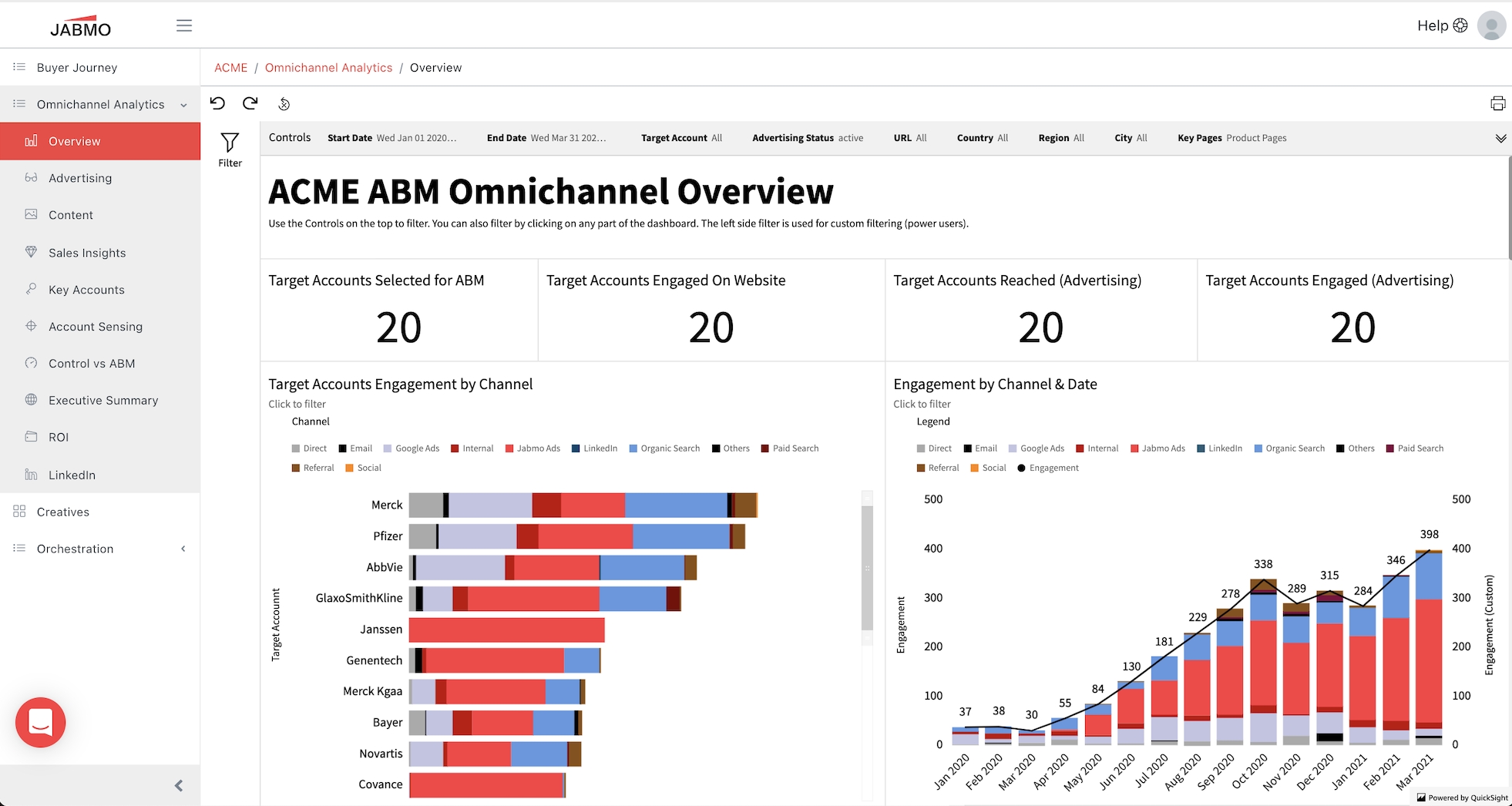The width and height of the screenshot is (1512, 806).
Task: Click the ROI folder icon
Action: (31, 437)
